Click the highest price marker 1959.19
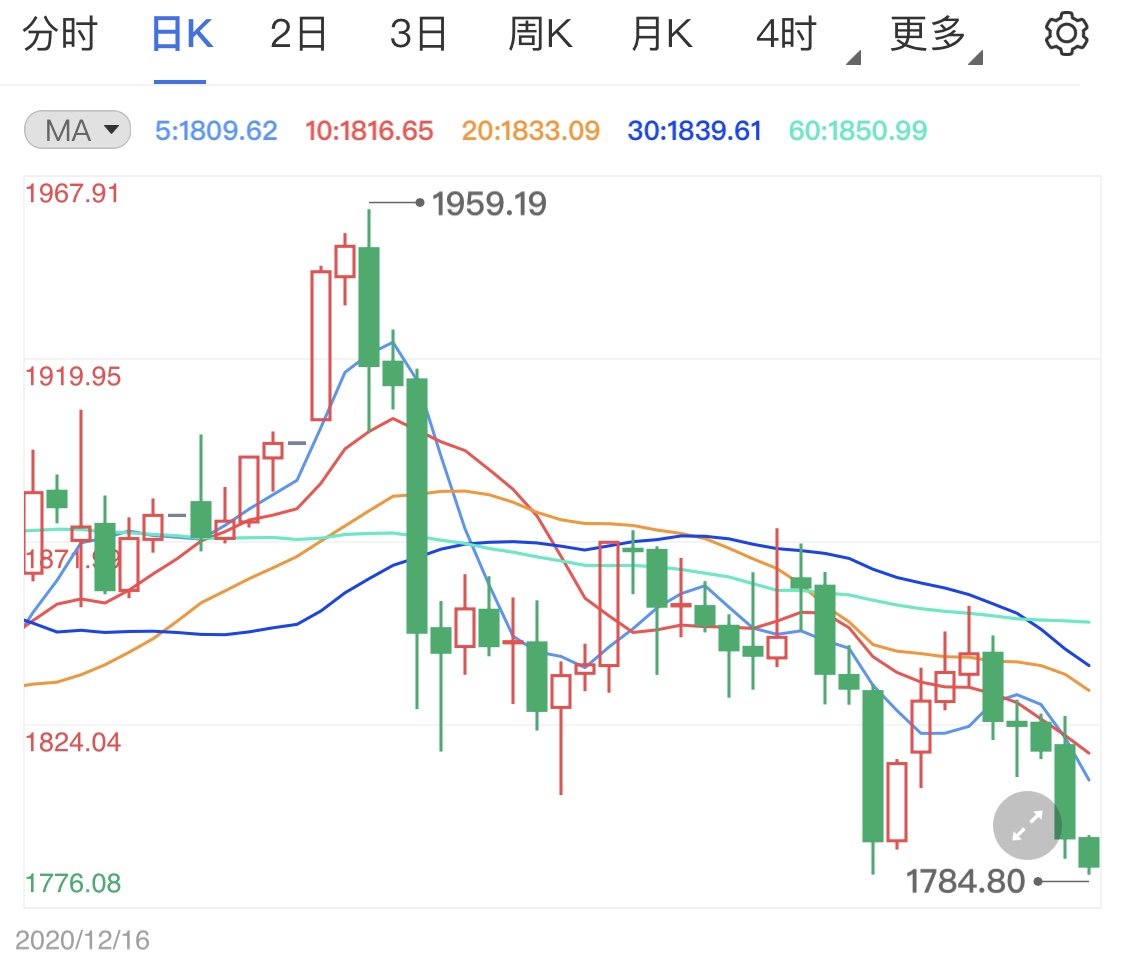Image resolution: width=1125 pixels, height=956 pixels. pos(487,203)
